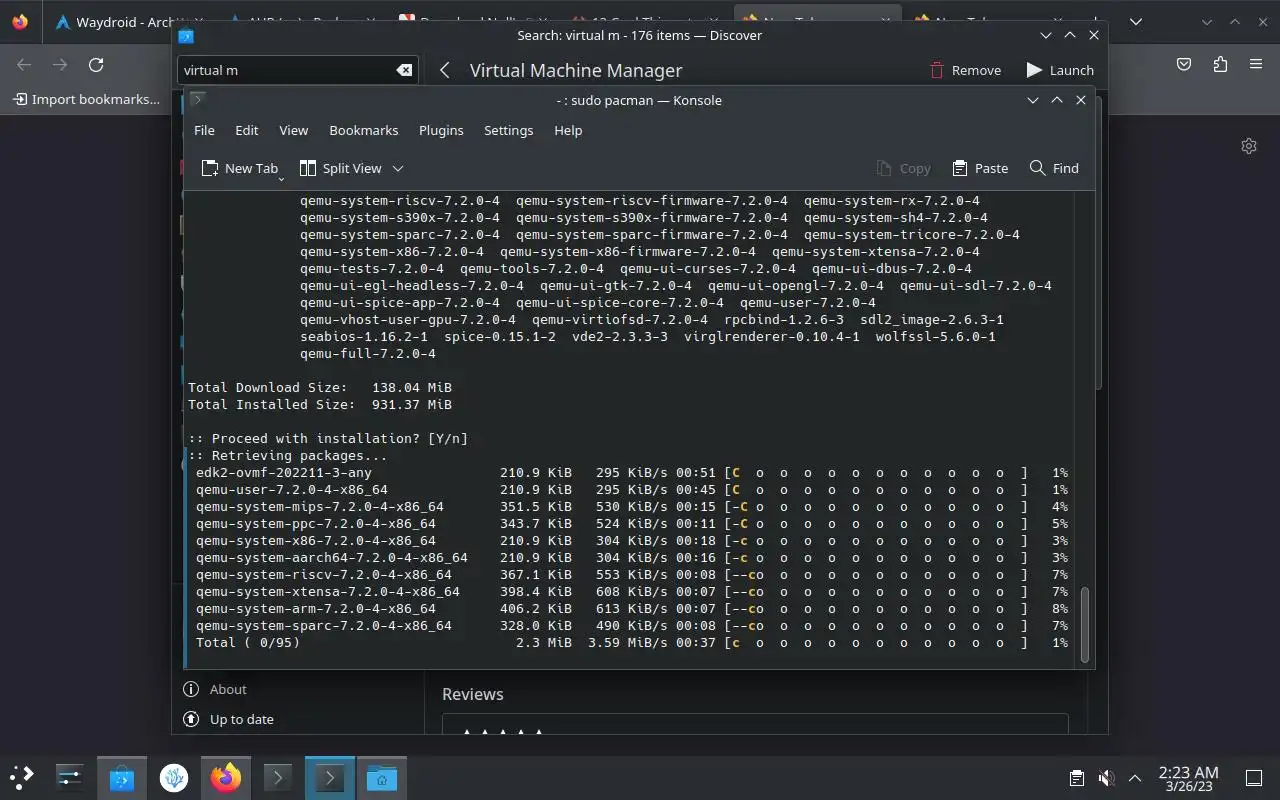1280x800 pixels.
Task: Open Firefox list all tabs chevron
Action: [x=1136, y=22]
